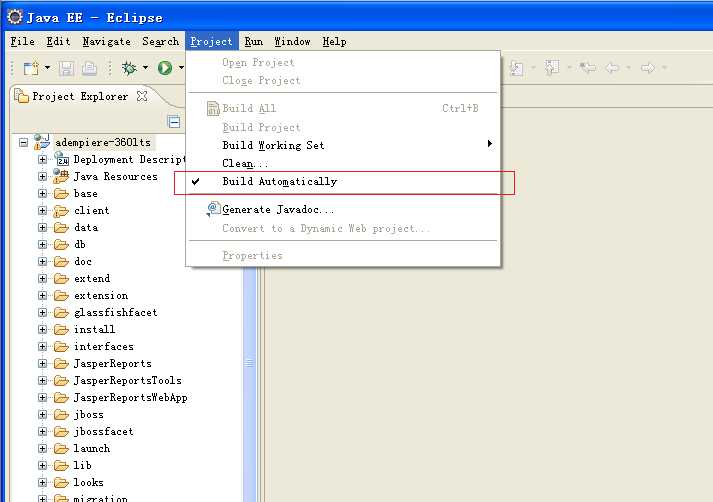The image size is (713, 502).
Task: Open the Help menu
Action: [334, 41]
